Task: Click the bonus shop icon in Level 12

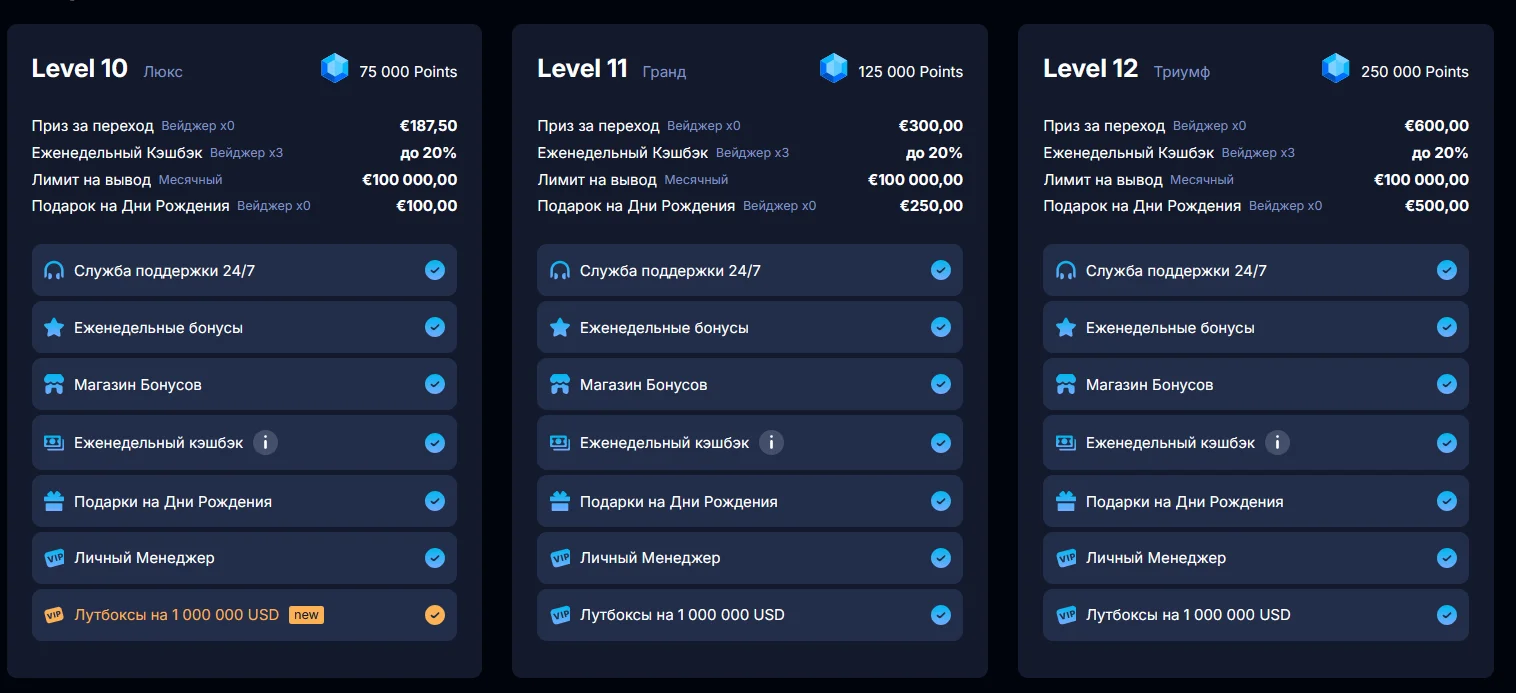Action: 1066,385
